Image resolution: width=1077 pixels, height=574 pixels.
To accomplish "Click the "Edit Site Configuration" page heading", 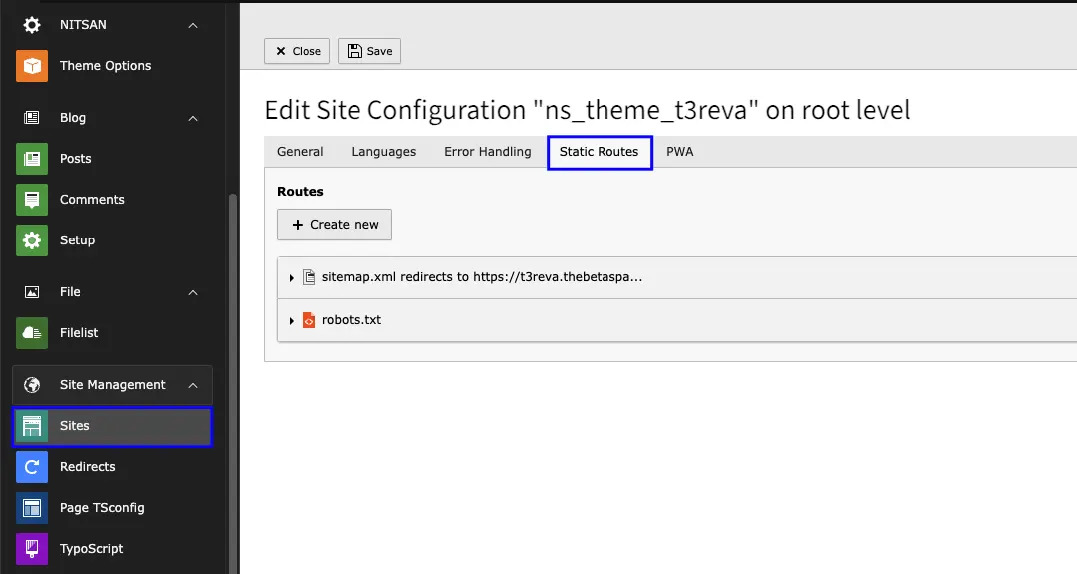I will (x=587, y=110).
